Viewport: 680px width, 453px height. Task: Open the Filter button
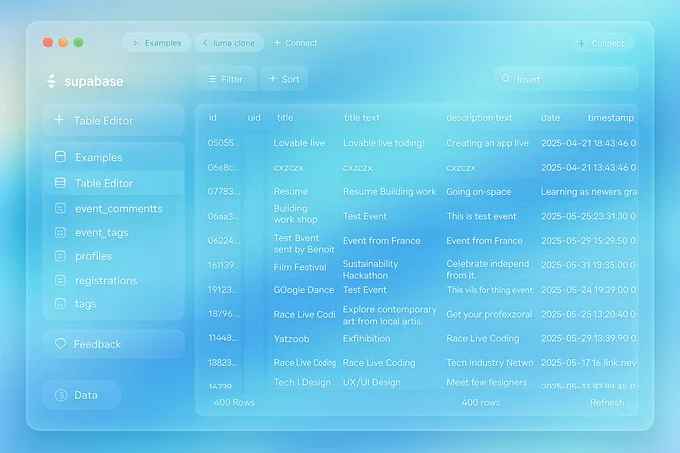click(x=226, y=79)
